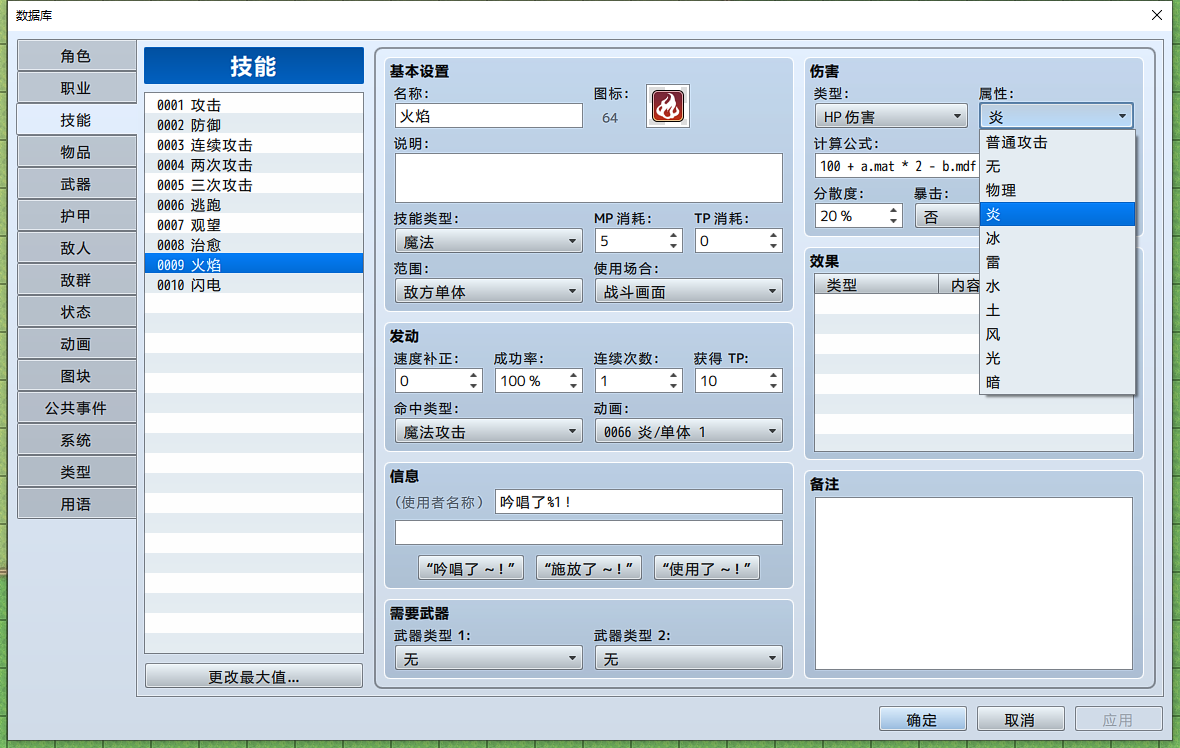
Task: Open the 敌群 tab
Action: [x=76, y=280]
